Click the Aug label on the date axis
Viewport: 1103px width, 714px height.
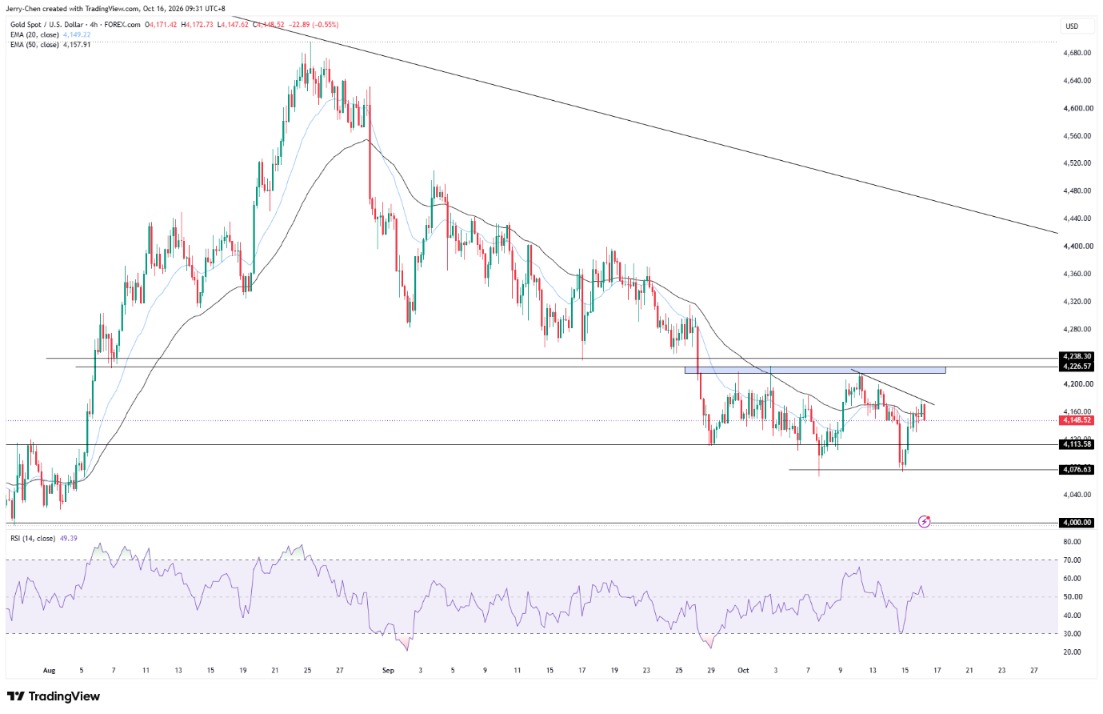pos(49,670)
